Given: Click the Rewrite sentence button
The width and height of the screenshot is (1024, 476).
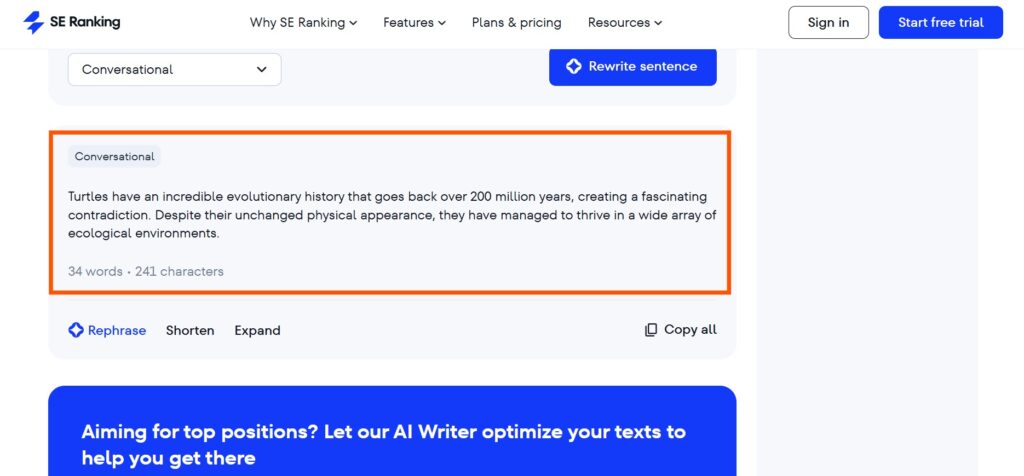Looking at the screenshot, I should click(x=633, y=66).
